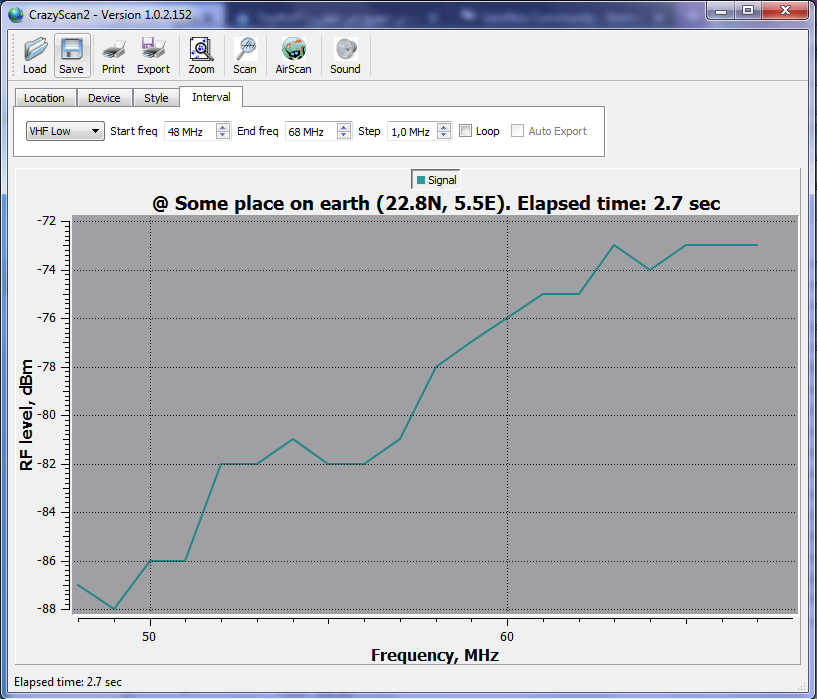
Task: Launch the AirScan tool
Action: click(x=293, y=49)
